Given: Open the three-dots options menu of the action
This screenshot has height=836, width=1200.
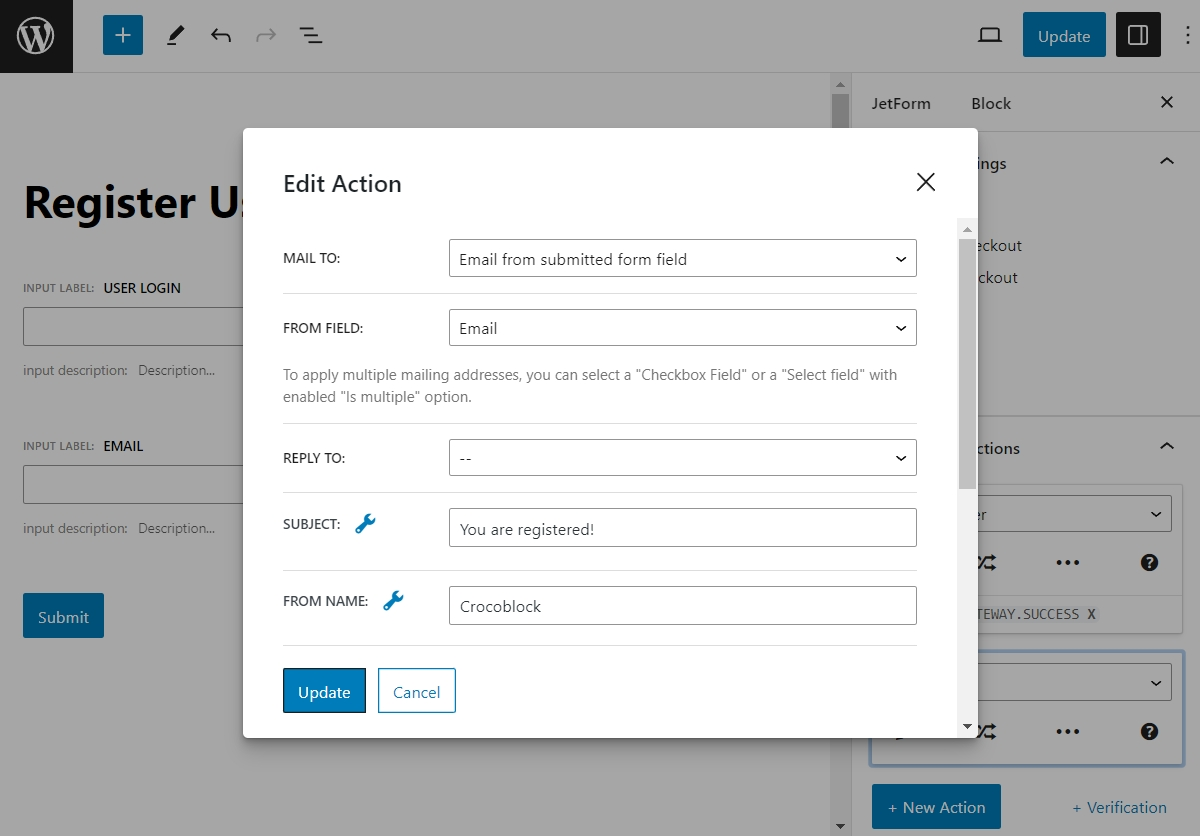Looking at the screenshot, I should pos(1067,562).
